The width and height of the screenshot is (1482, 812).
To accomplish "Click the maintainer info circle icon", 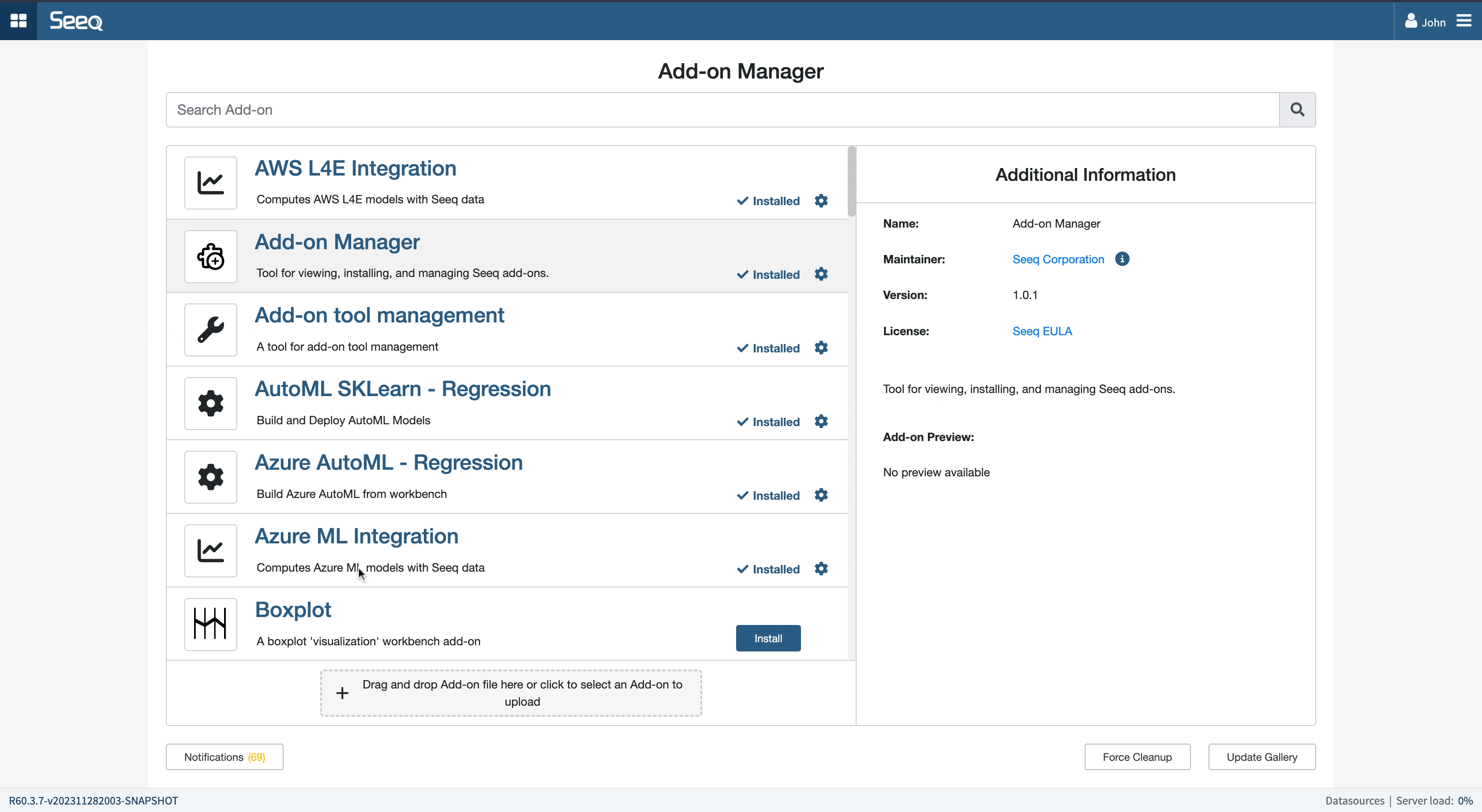I will click(x=1122, y=259).
